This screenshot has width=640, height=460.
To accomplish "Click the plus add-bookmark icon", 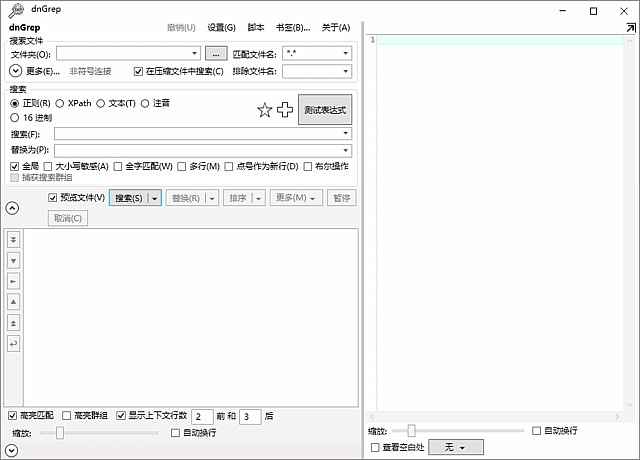I will (285, 110).
